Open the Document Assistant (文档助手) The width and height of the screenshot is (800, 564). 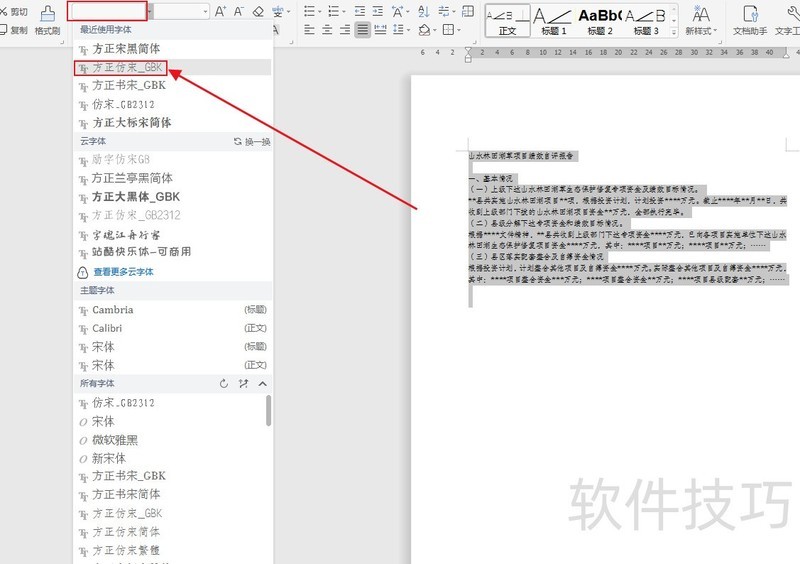750,21
